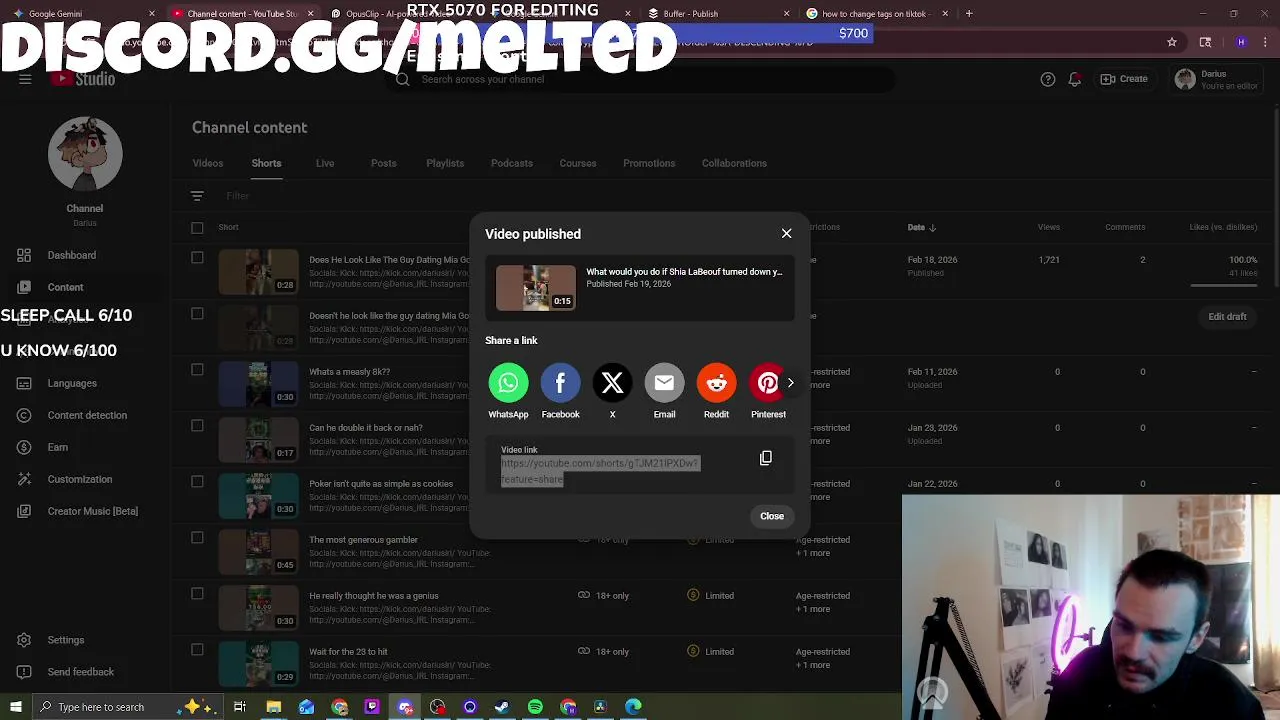Screen dimensions: 1280x720
Task: Share the video by Email icon
Action: (664, 383)
